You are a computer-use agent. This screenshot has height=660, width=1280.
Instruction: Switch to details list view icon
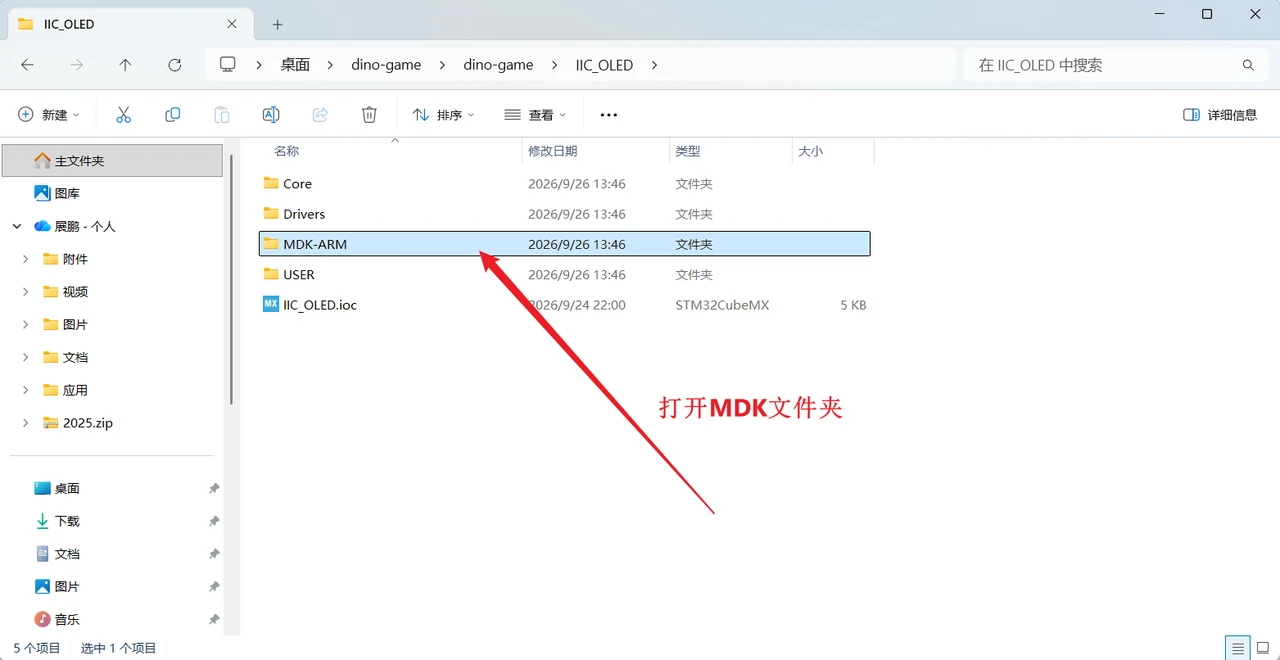click(x=1238, y=648)
